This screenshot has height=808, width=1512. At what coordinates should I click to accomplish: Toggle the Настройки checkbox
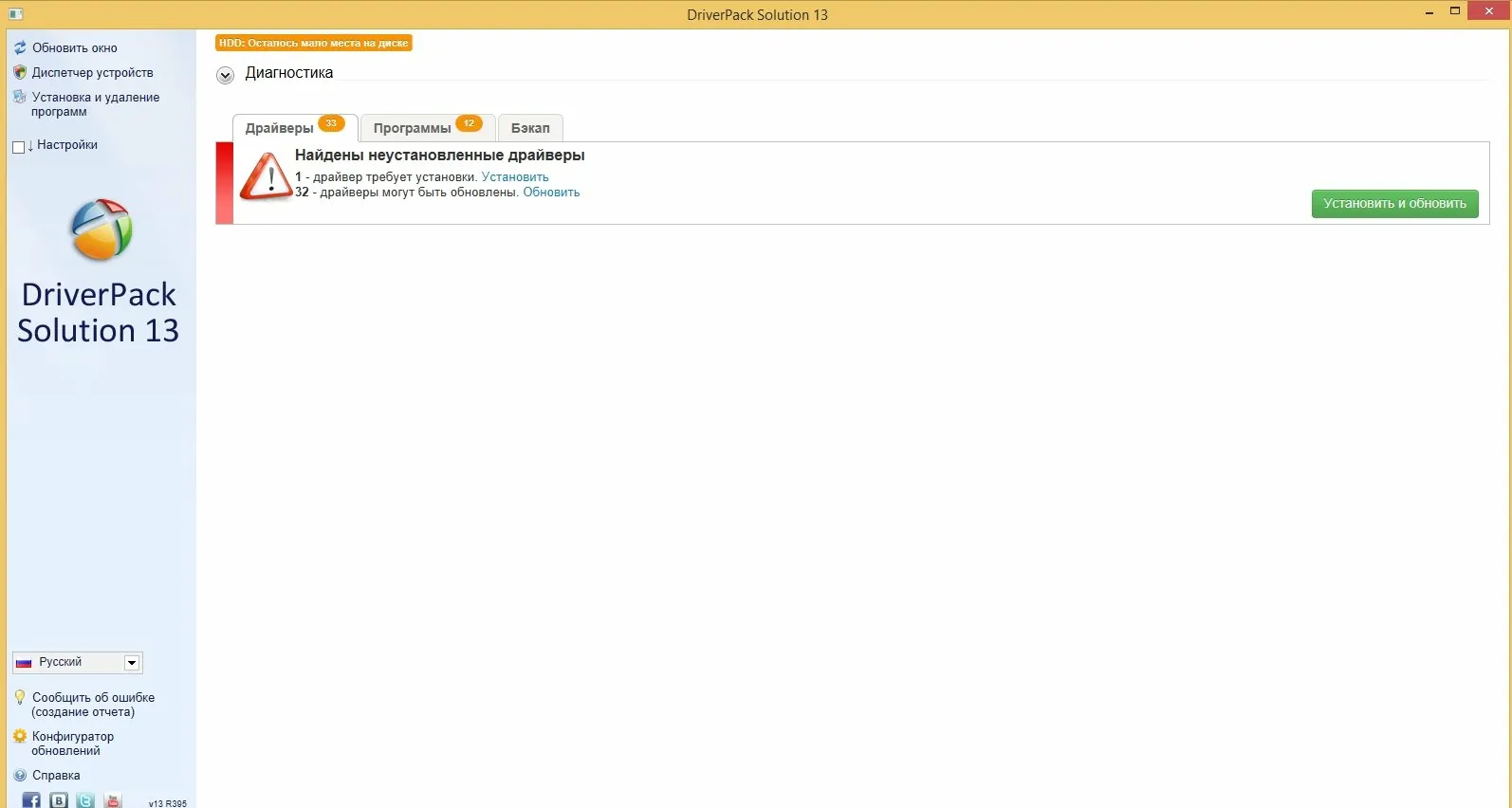pos(18,146)
